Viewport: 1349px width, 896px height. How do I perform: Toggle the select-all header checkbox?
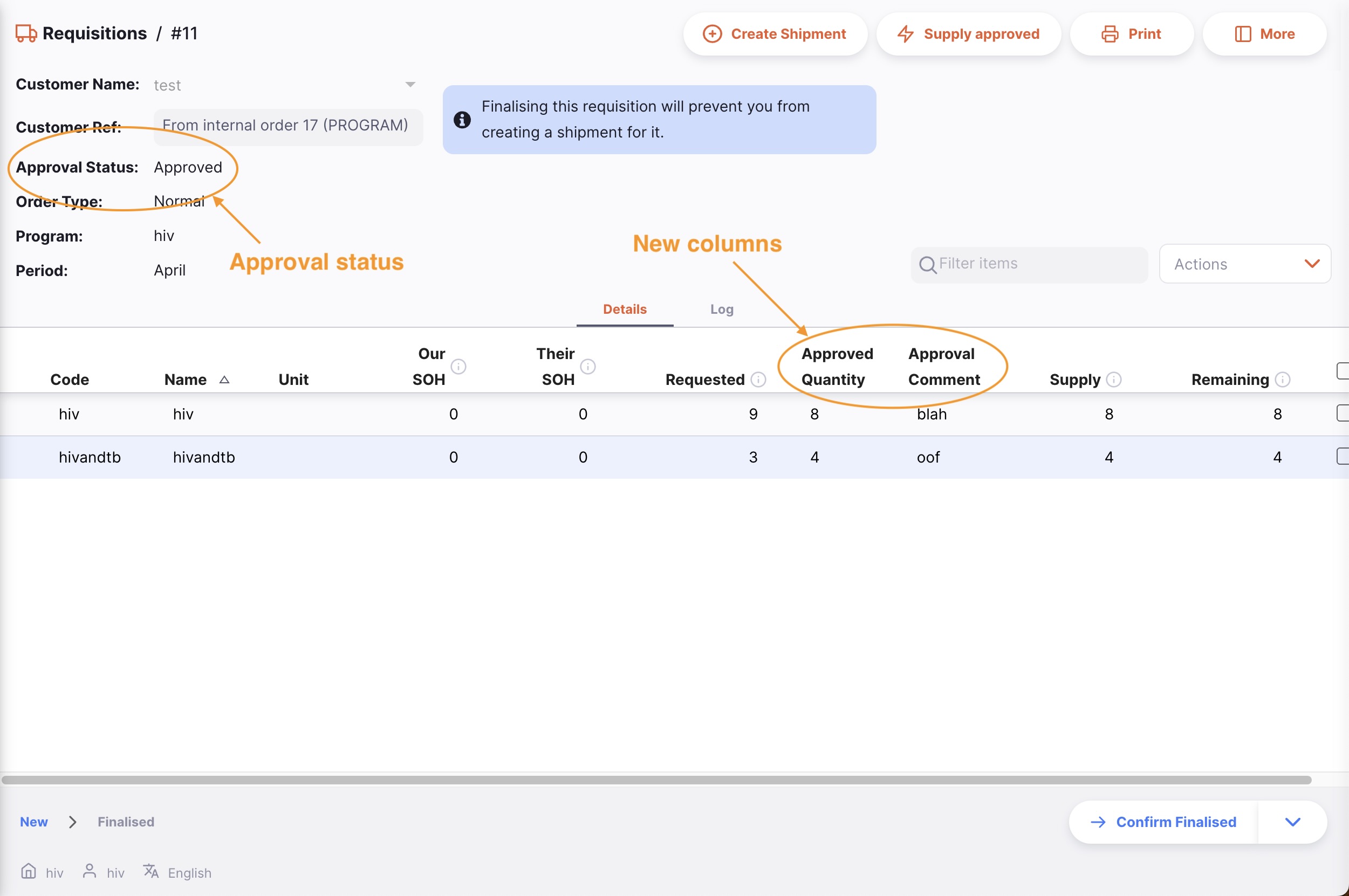coord(1343,370)
